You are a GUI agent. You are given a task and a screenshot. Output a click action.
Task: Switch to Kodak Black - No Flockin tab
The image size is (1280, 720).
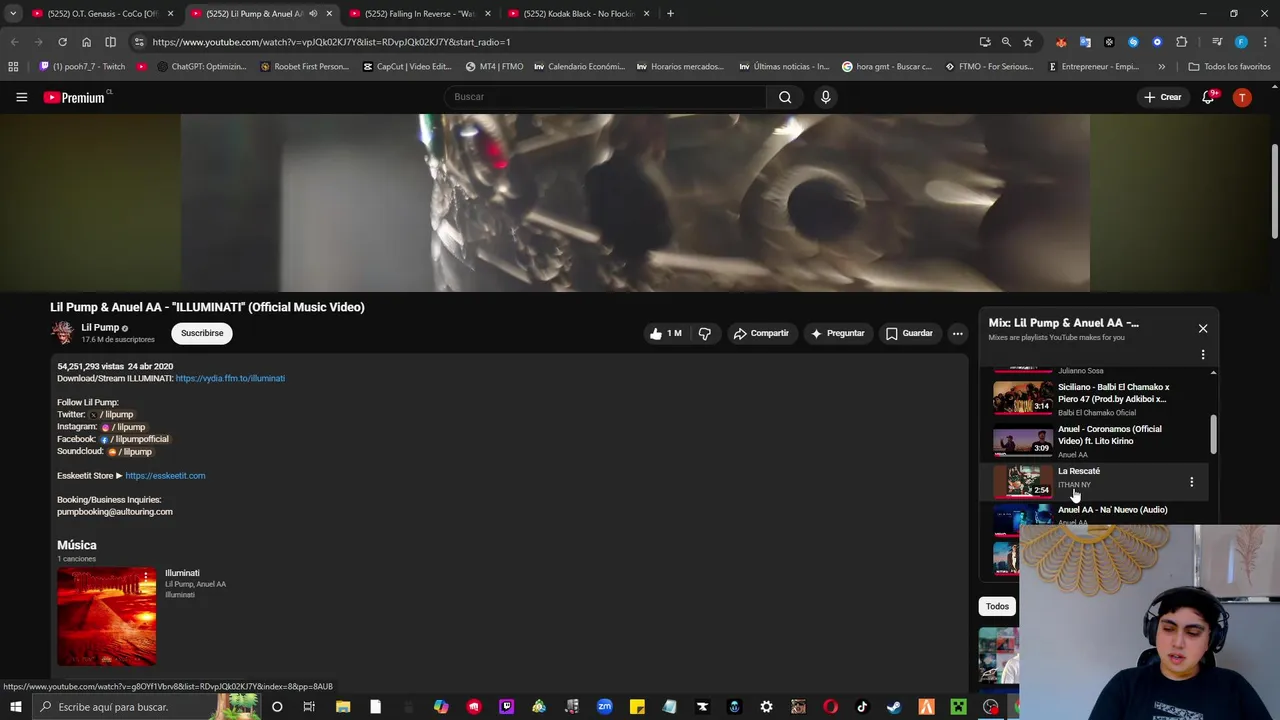pyautogui.click(x=579, y=14)
